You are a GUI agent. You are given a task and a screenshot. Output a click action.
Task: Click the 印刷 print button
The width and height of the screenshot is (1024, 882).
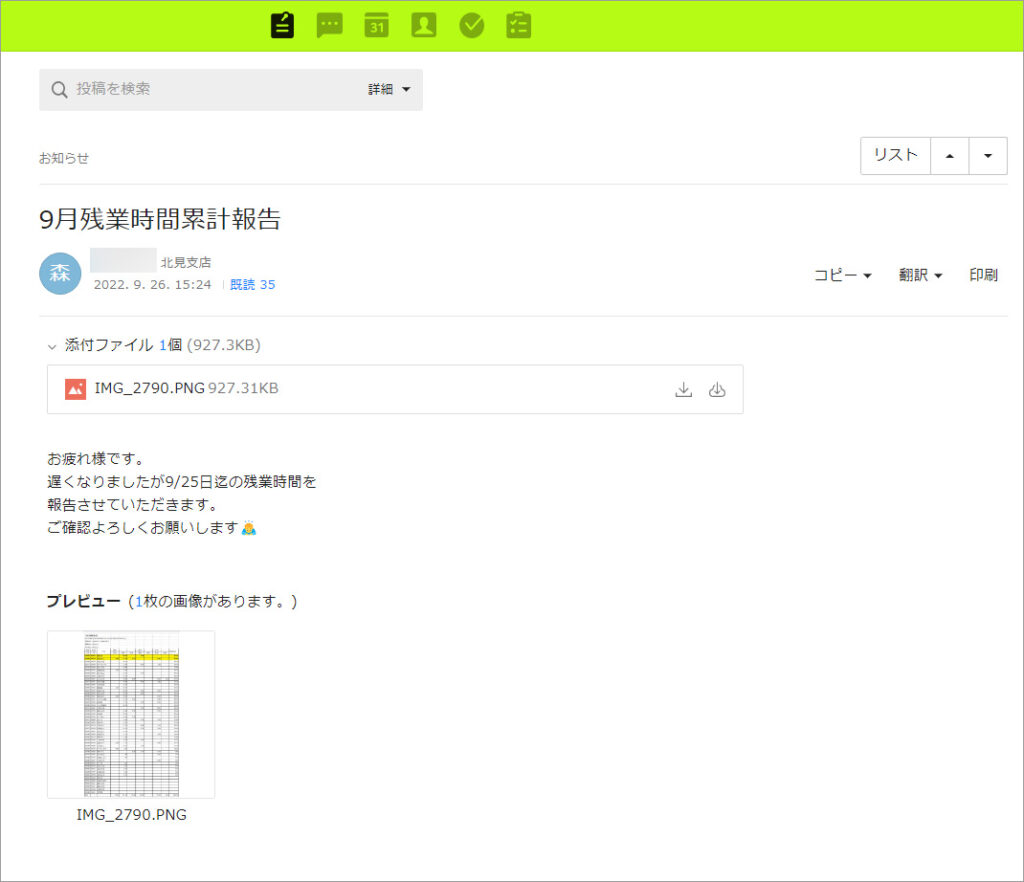tap(983, 275)
